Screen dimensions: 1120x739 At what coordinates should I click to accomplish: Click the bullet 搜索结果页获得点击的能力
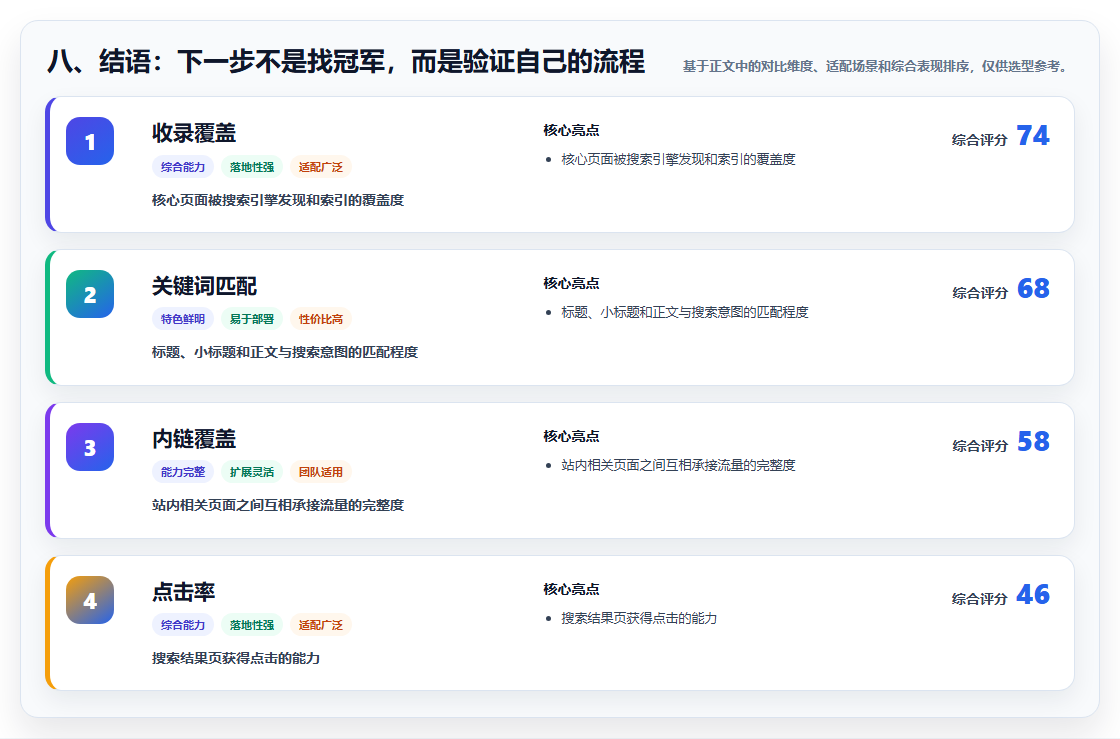[639, 618]
